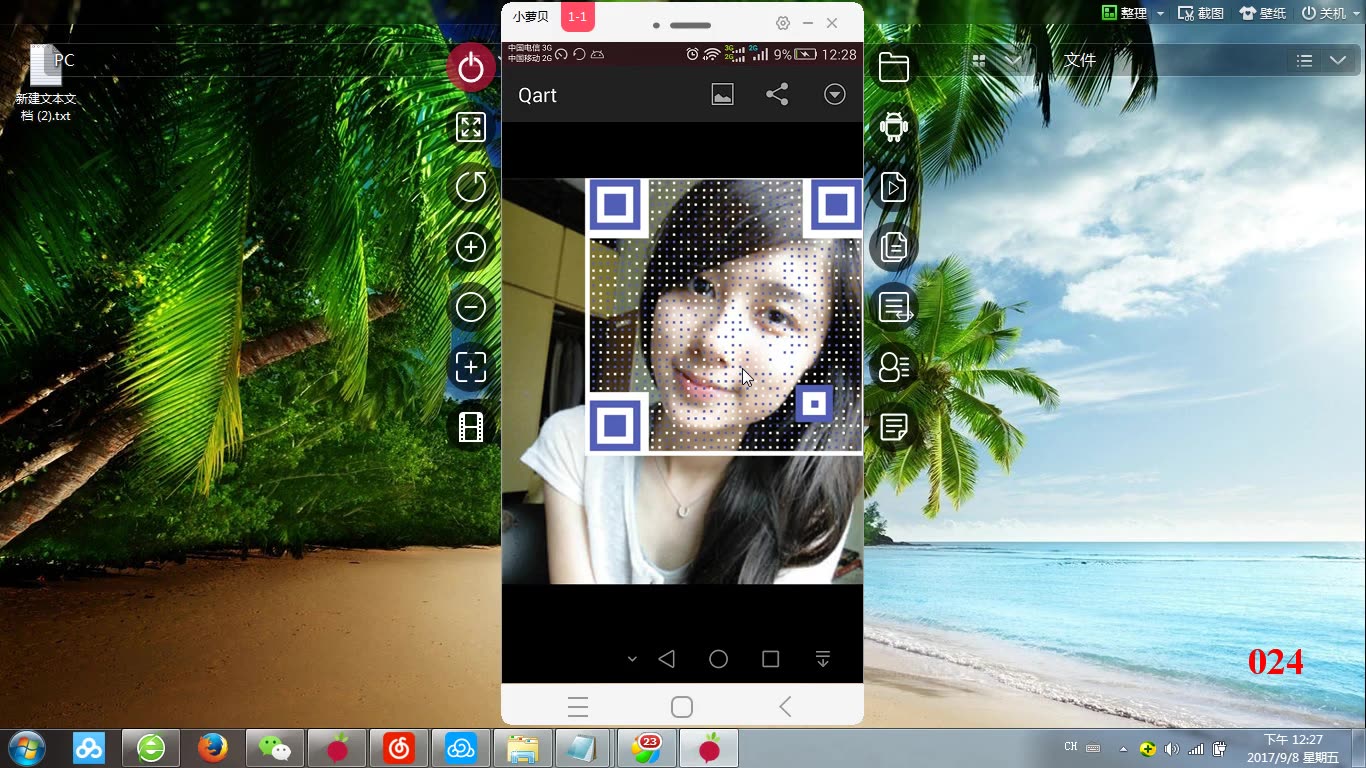1366x768 pixels.
Task: Tap the Android back triangle button
Action: point(666,659)
